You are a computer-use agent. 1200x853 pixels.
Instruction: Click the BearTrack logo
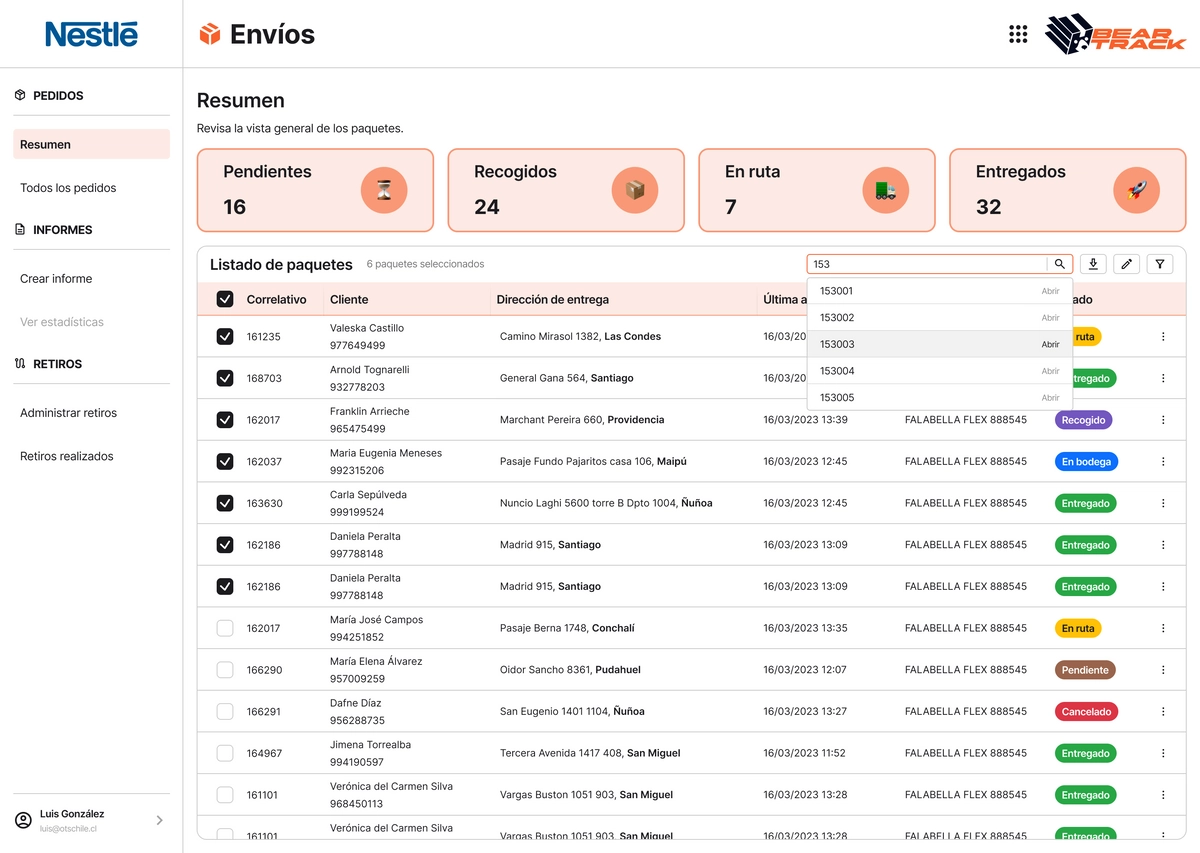coord(1115,34)
